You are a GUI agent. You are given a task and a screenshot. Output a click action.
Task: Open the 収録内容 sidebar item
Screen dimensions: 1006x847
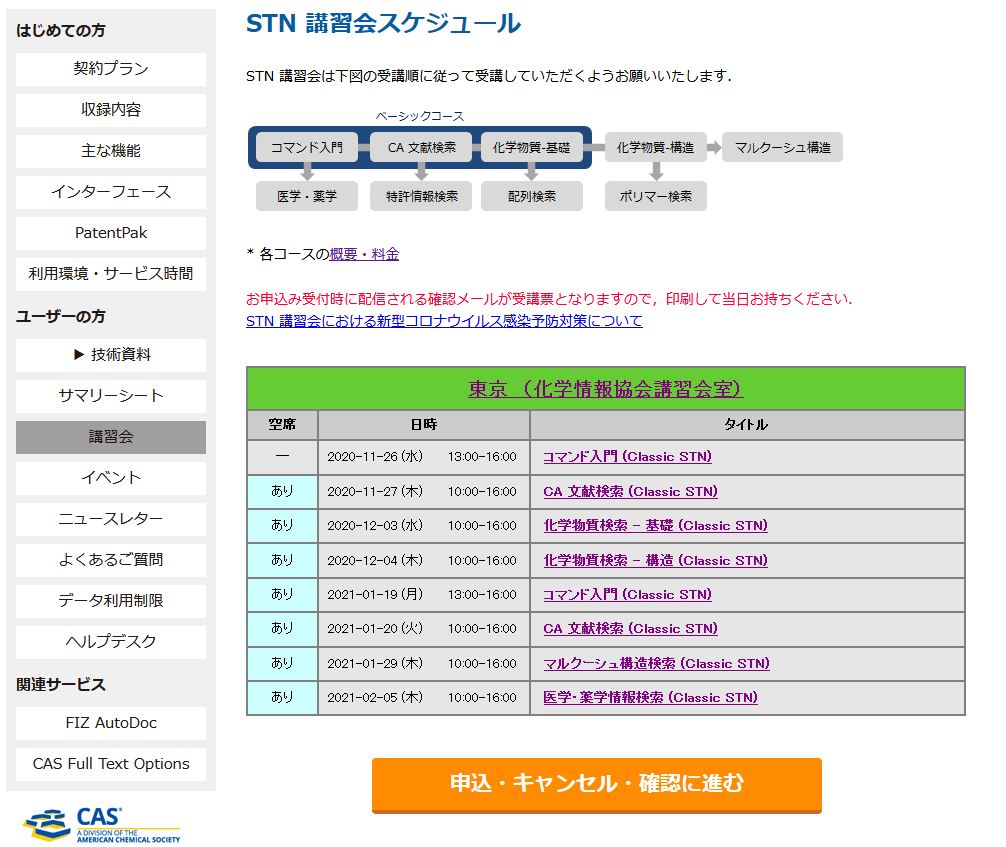point(111,110)
